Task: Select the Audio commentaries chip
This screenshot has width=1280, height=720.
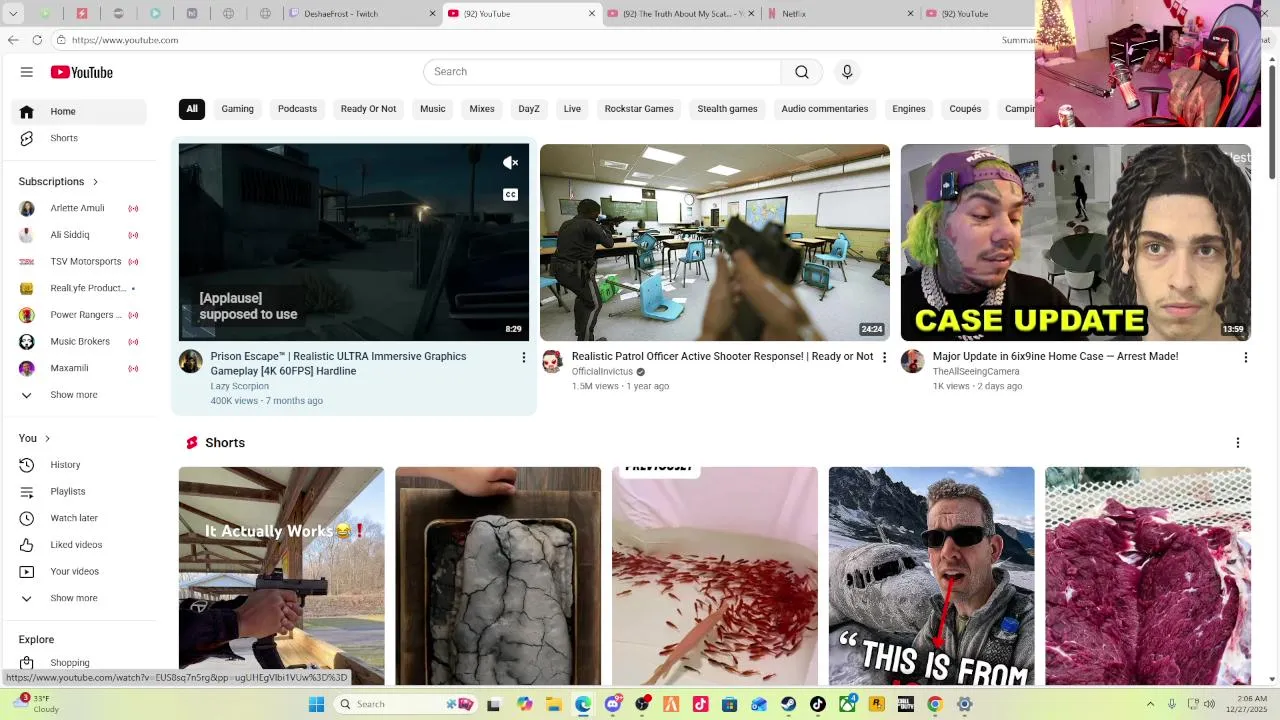Action: 825,109
